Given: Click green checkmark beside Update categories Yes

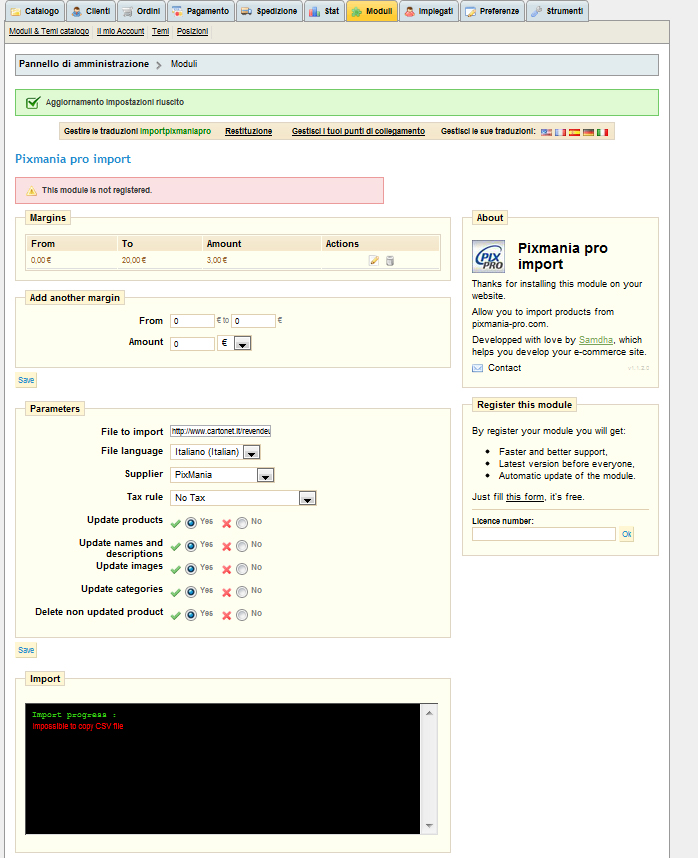Looking at the screenshot, I should point(176,592).
